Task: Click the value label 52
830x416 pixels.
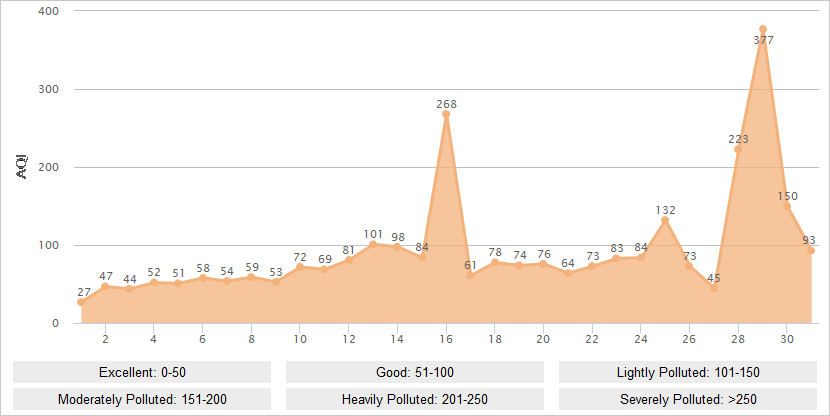Action: point(154,272)
